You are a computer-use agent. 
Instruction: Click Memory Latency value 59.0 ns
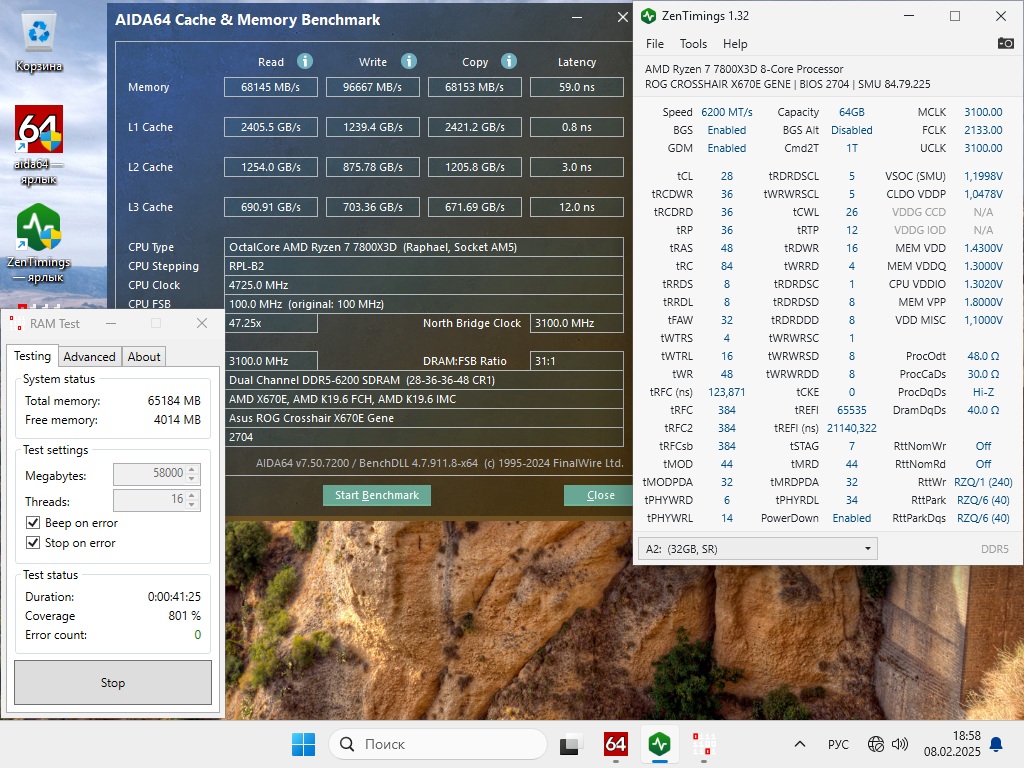577,87
